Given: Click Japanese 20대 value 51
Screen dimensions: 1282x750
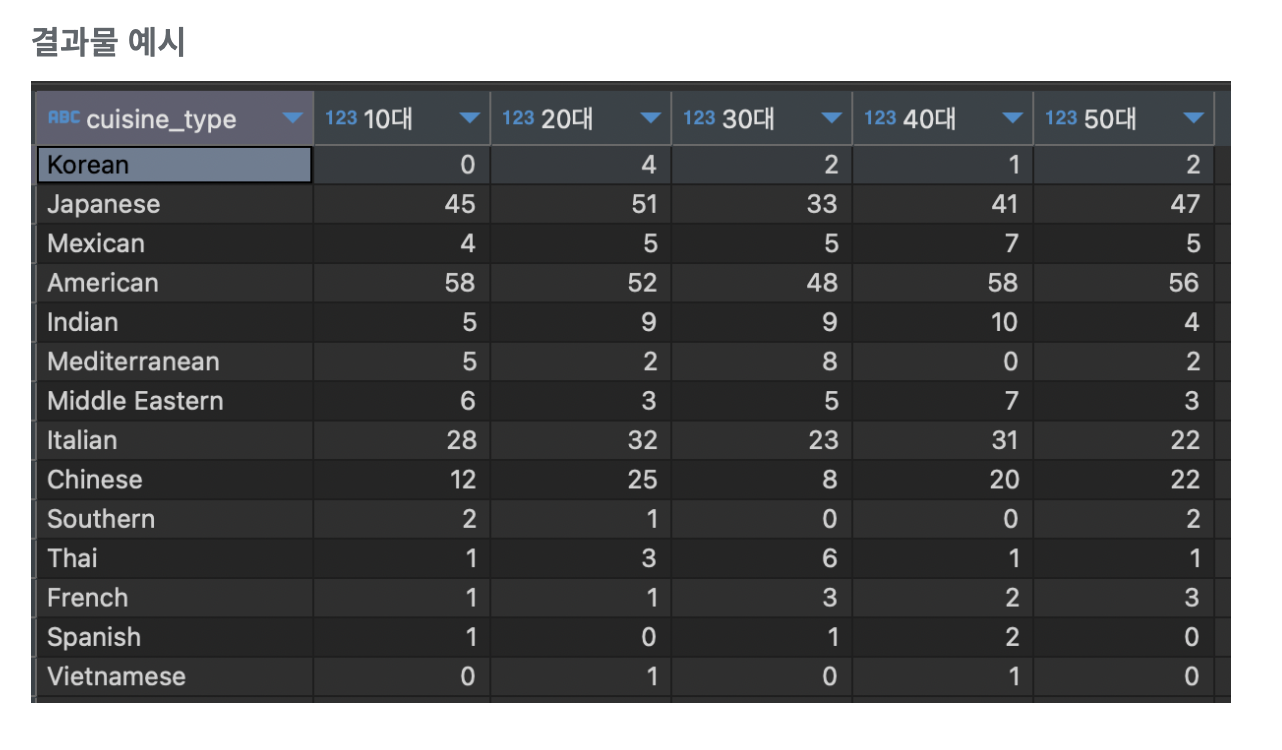Looking at the screenshot, I should point(642,204).
